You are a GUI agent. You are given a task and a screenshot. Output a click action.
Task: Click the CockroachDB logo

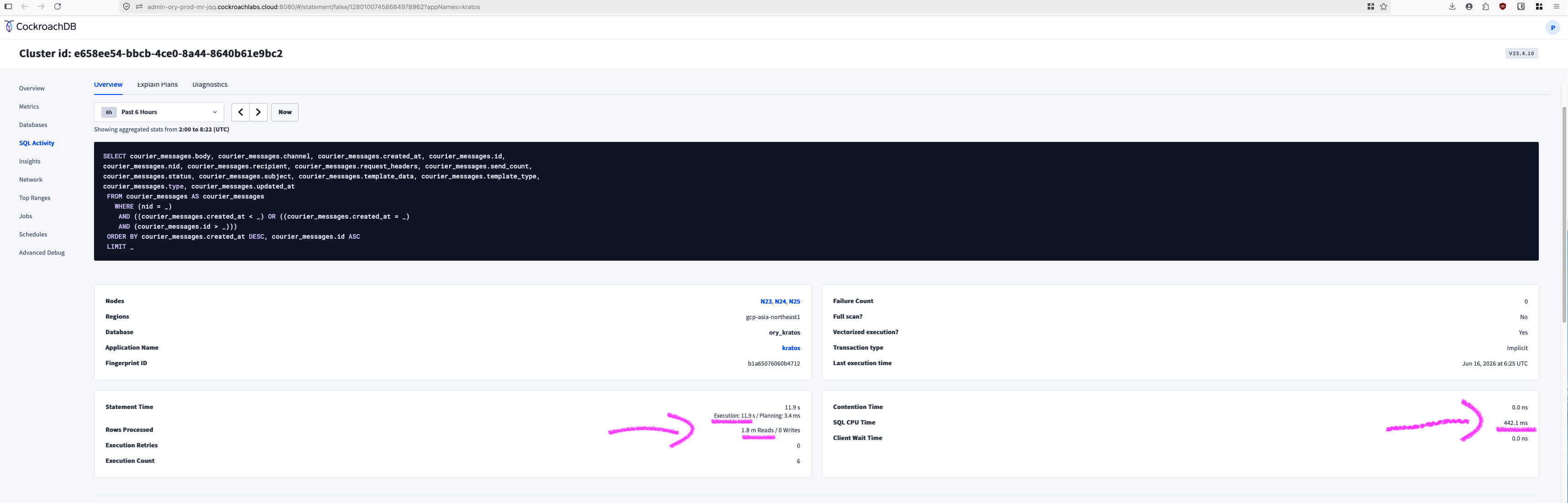point(41,26)
